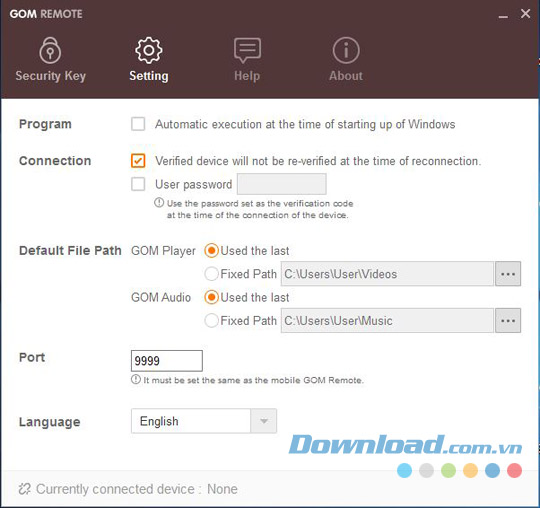
Task: Click the info icon beside the port hint
Action: click(x=136, y=380)
